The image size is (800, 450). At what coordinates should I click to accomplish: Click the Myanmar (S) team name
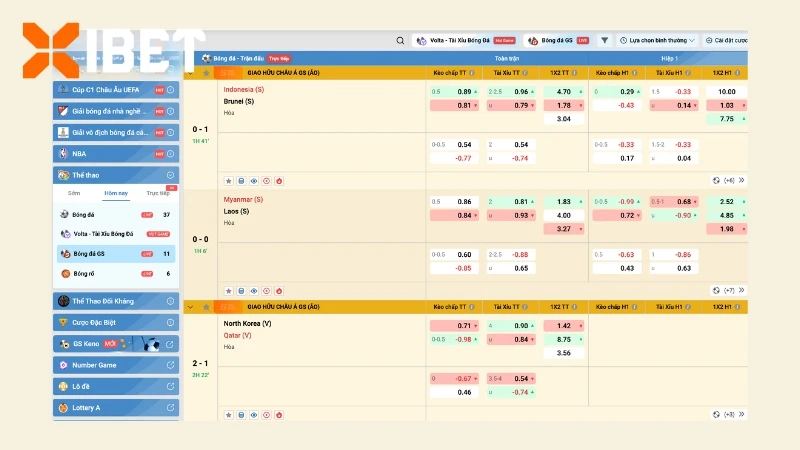(243, 199)
